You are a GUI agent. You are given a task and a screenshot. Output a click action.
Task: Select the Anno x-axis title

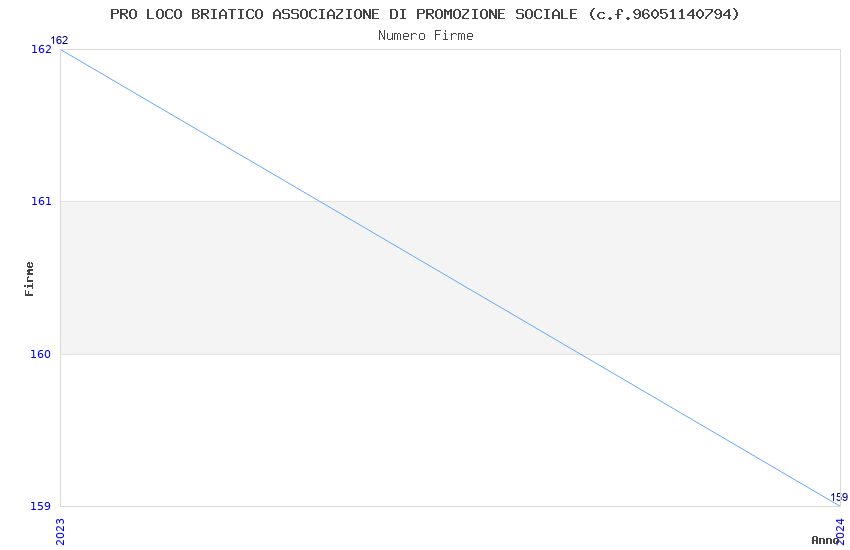pos(824,540)
